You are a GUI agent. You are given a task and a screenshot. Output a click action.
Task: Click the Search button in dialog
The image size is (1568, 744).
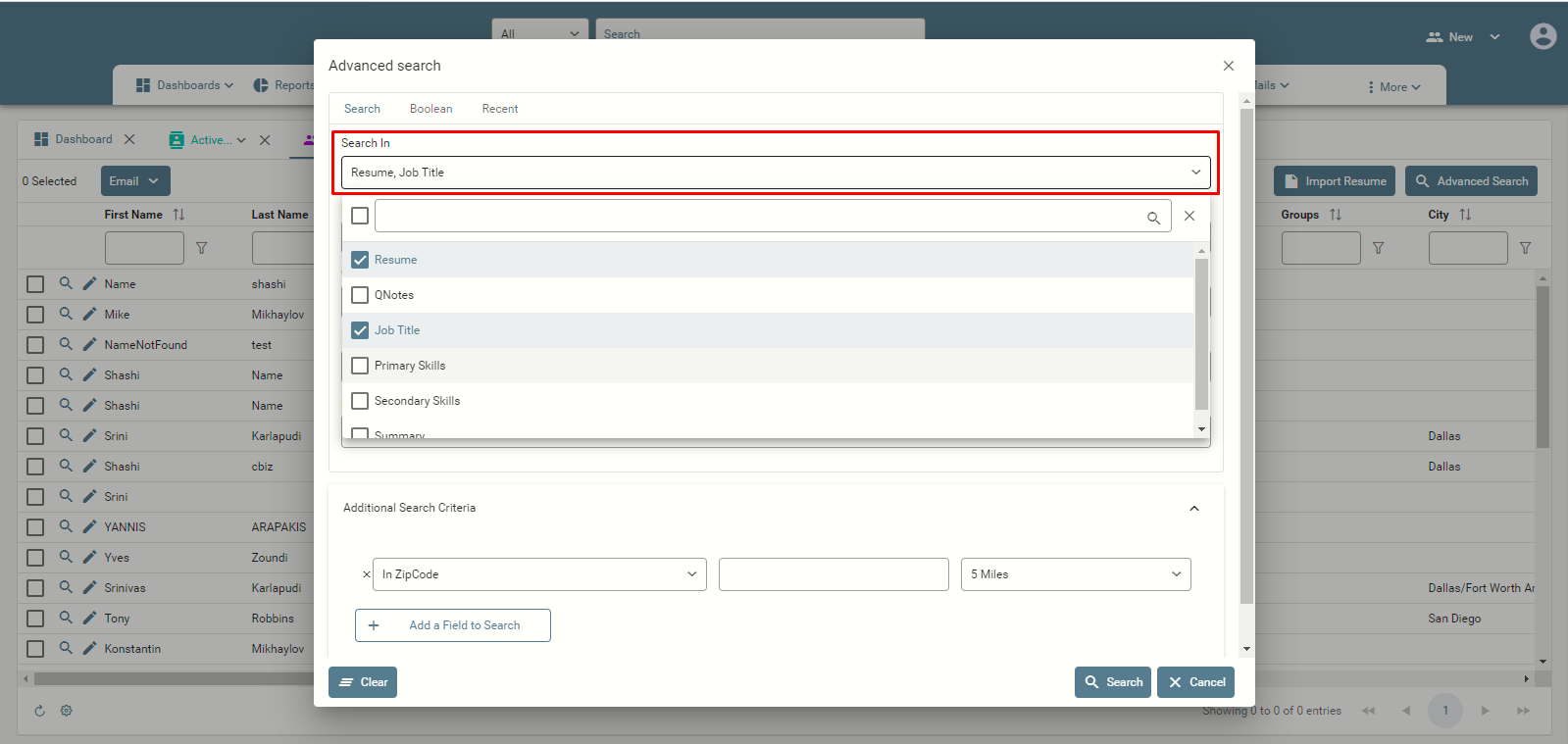1113,682
